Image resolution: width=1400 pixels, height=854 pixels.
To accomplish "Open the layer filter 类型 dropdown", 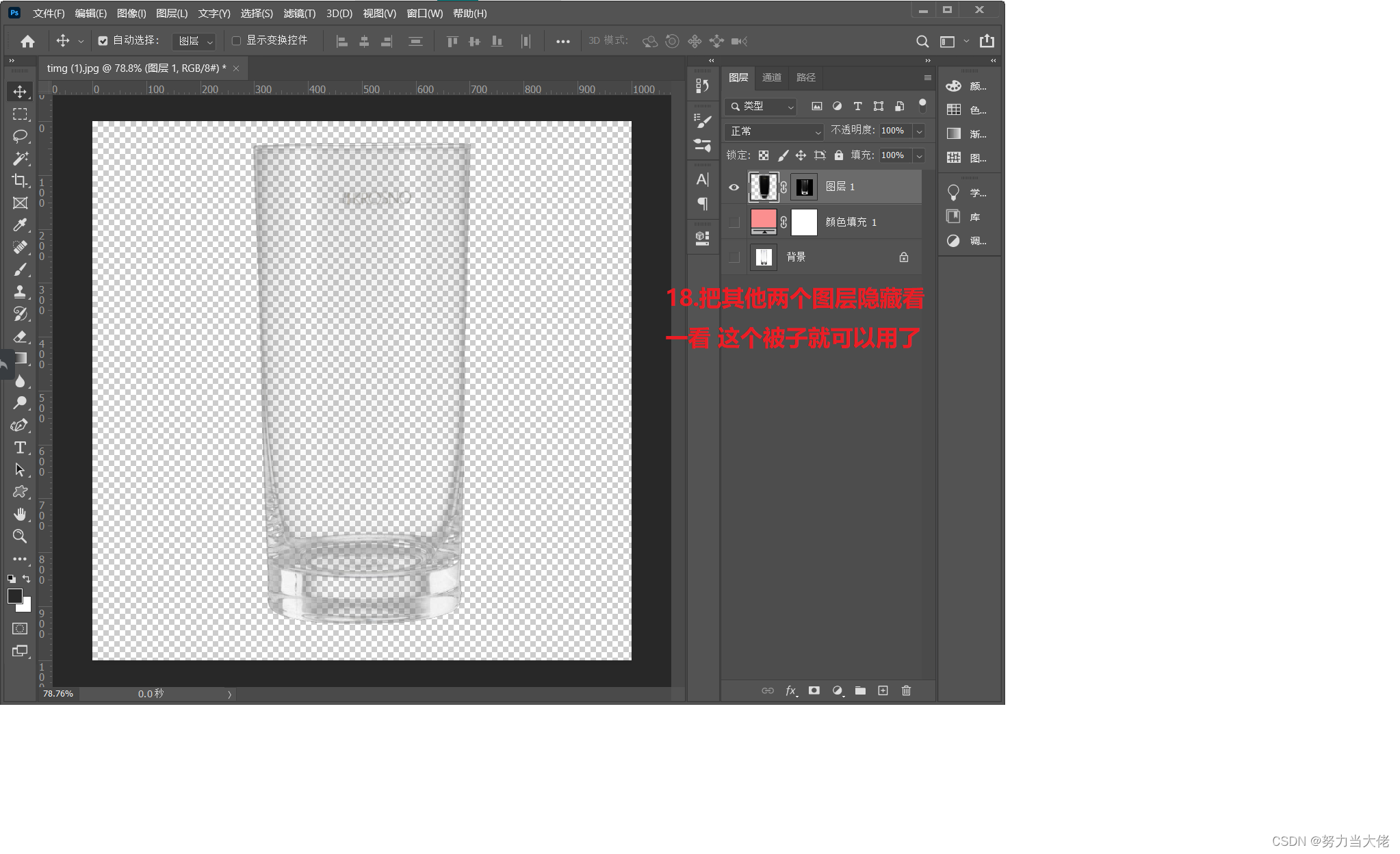I will 760,106.
